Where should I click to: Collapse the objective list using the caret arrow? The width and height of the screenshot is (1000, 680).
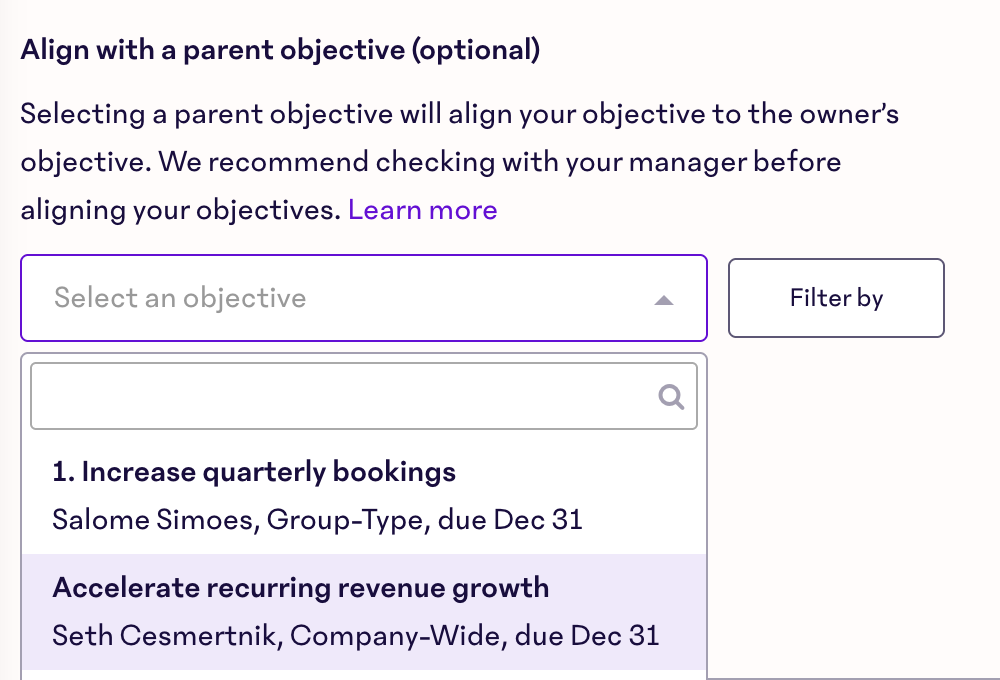(x=663, y=299)
